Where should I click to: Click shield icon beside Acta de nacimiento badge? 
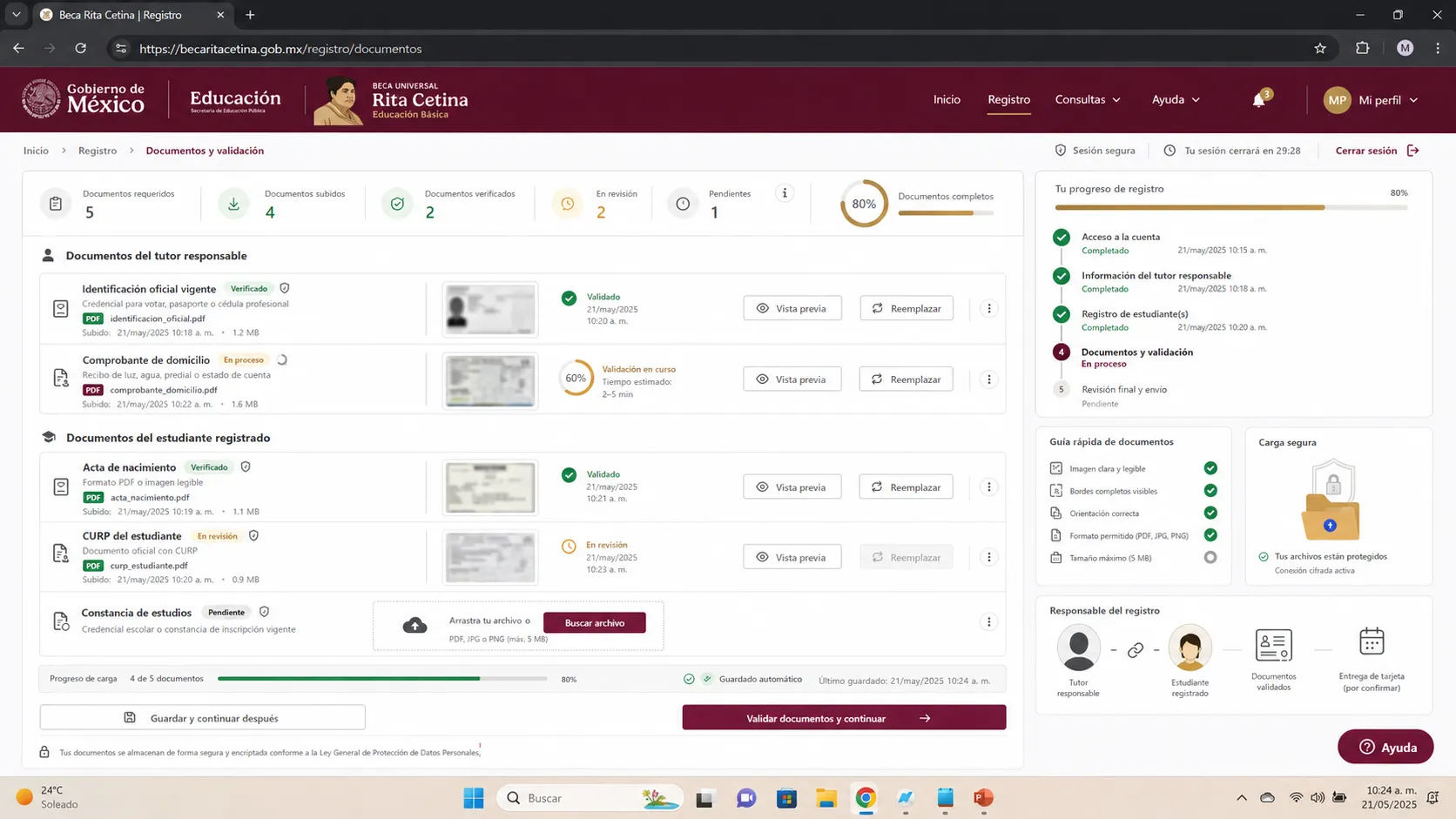pos(246,467)
